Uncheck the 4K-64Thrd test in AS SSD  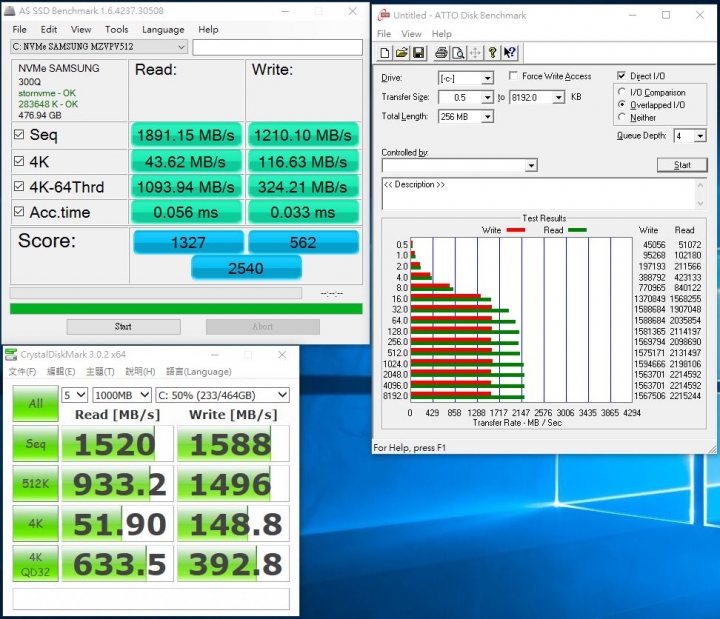click(20, 186)
